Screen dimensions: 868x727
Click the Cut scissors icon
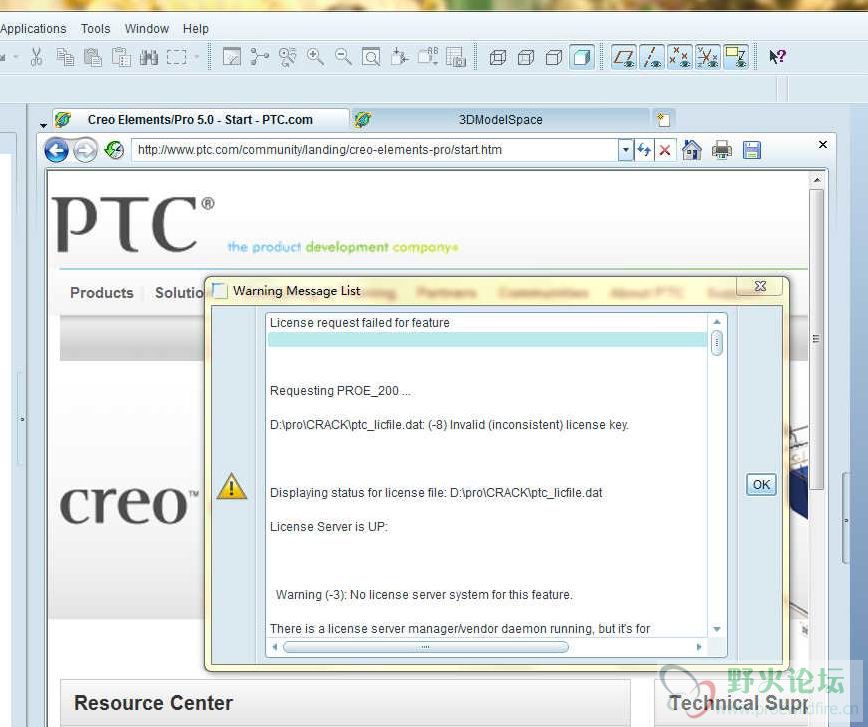[x=37, y=57]
